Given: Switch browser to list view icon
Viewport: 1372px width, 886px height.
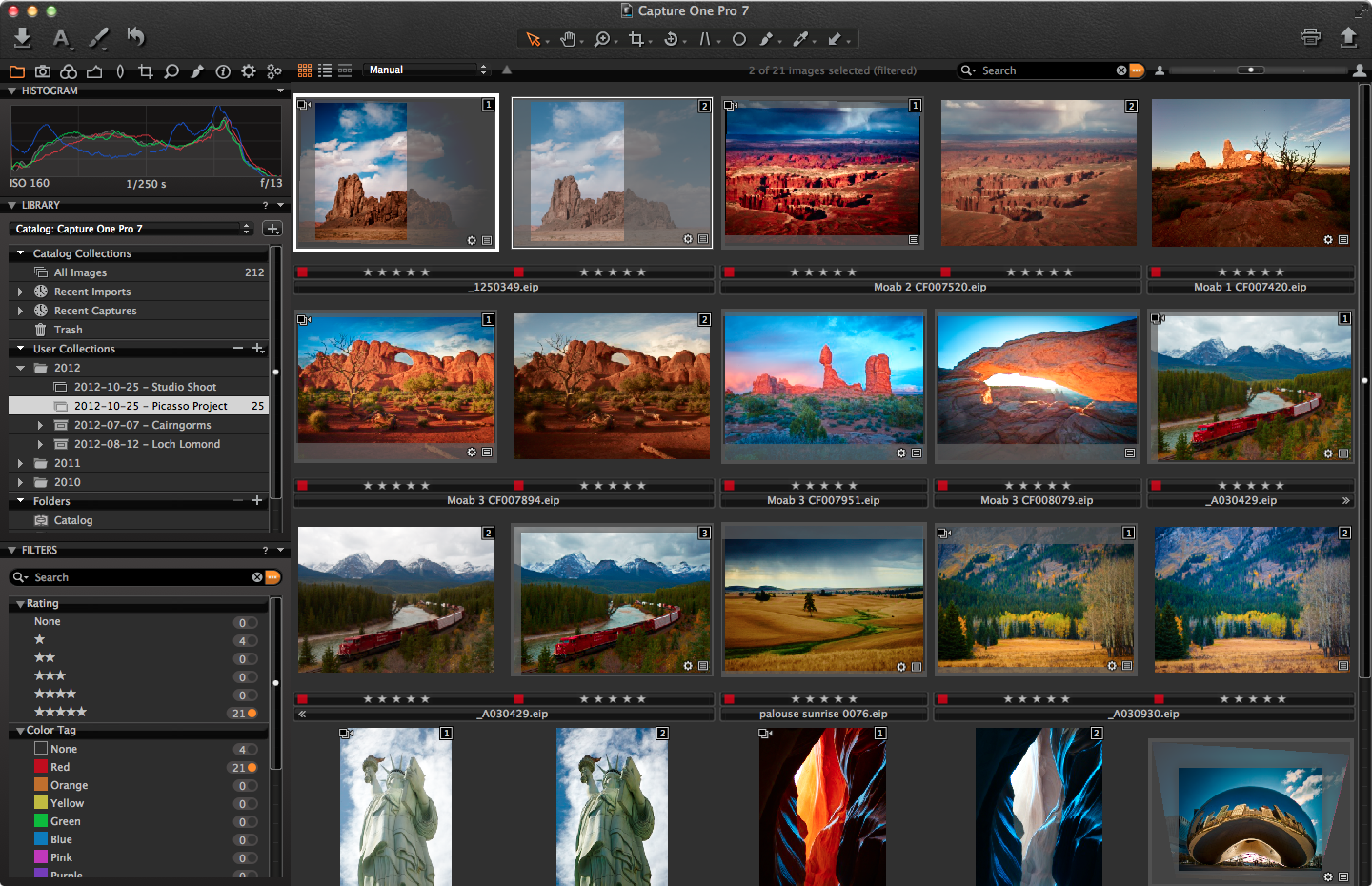Looking at the screenshot, I should [x=325, y=70].
